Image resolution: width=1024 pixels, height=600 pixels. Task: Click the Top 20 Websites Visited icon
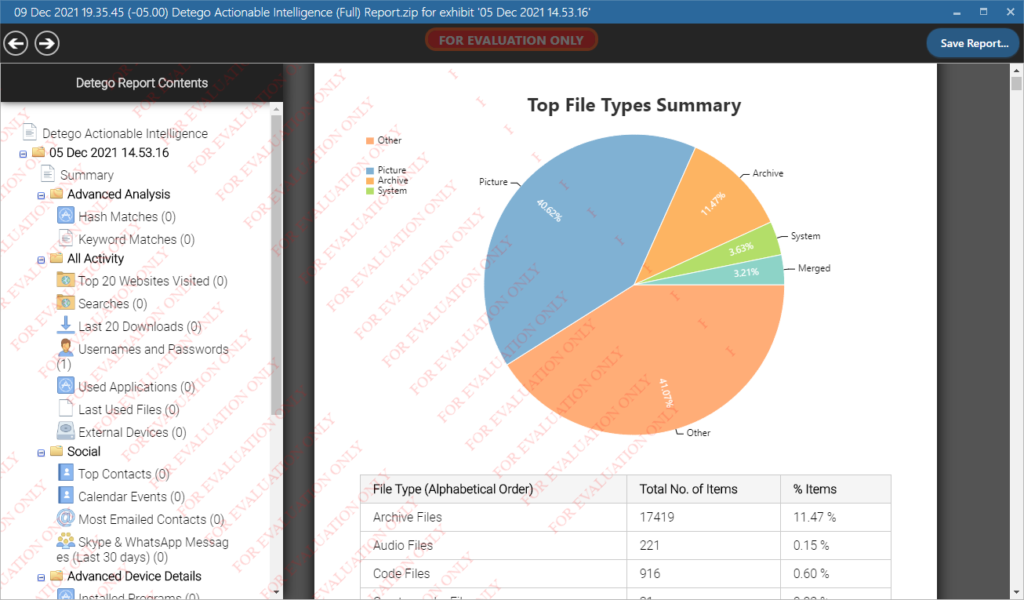65,280
